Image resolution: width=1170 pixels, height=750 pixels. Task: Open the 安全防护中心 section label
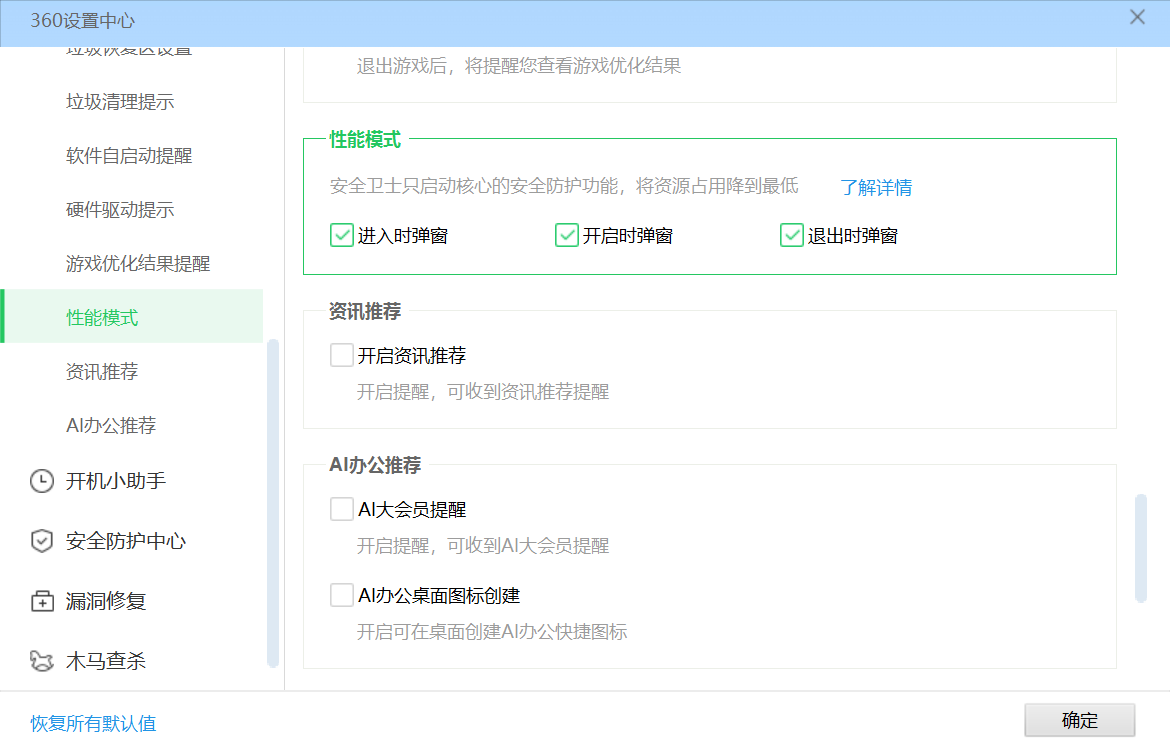click(x=126, y=541)
